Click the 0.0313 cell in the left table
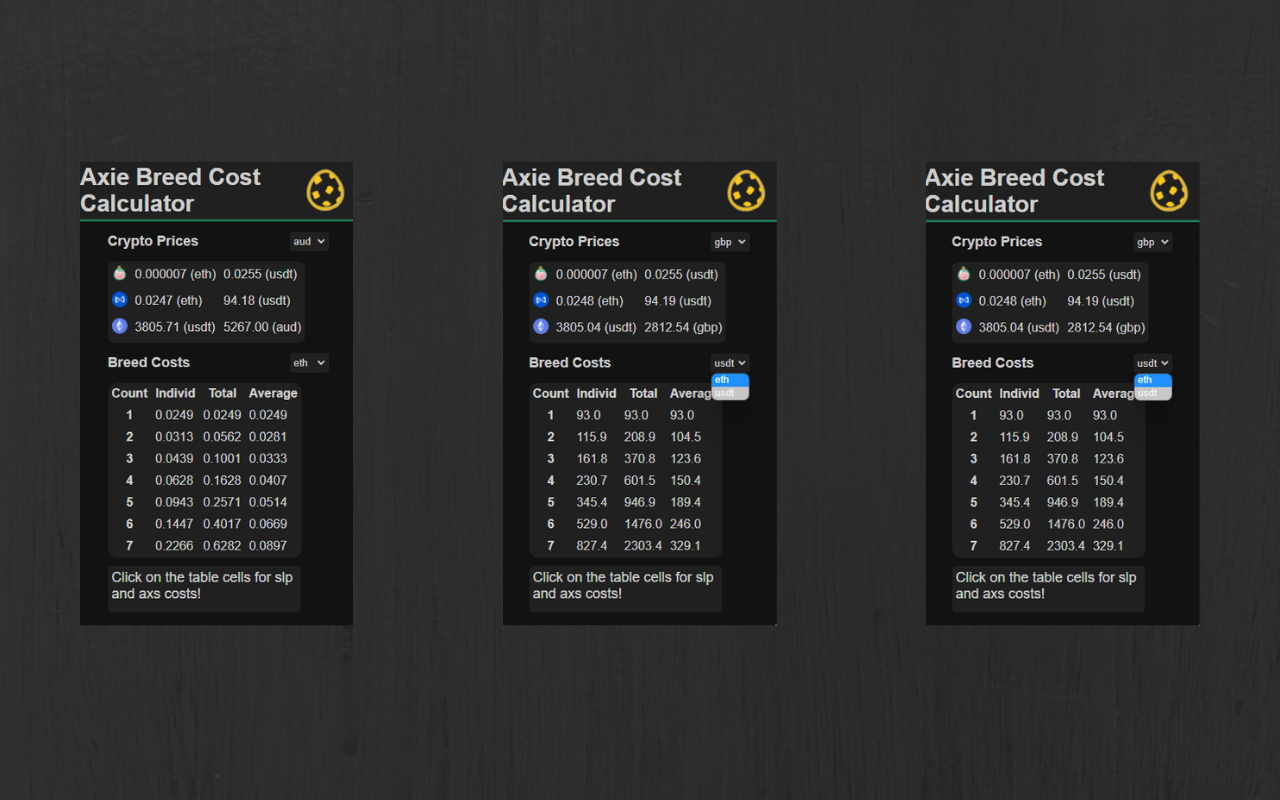Screen dimensions: 1280x800 tap(174, 437)
